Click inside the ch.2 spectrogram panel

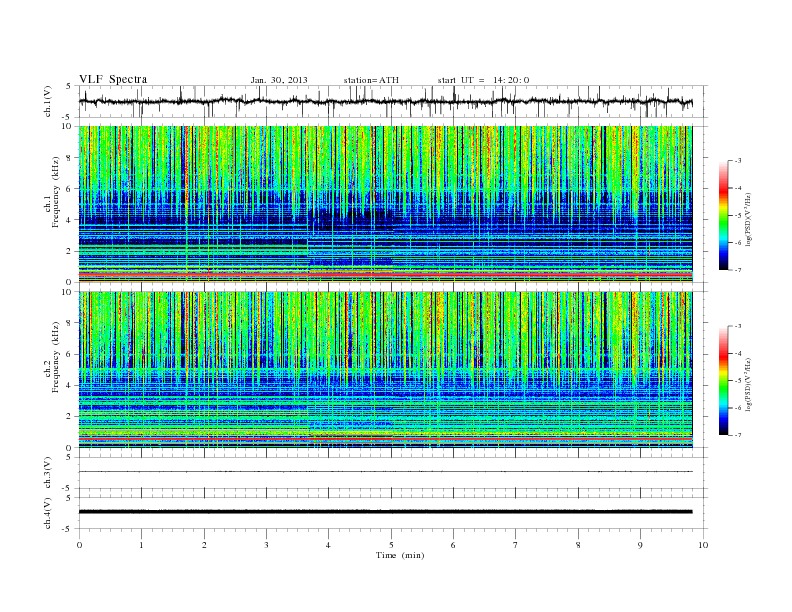point(385,370)
